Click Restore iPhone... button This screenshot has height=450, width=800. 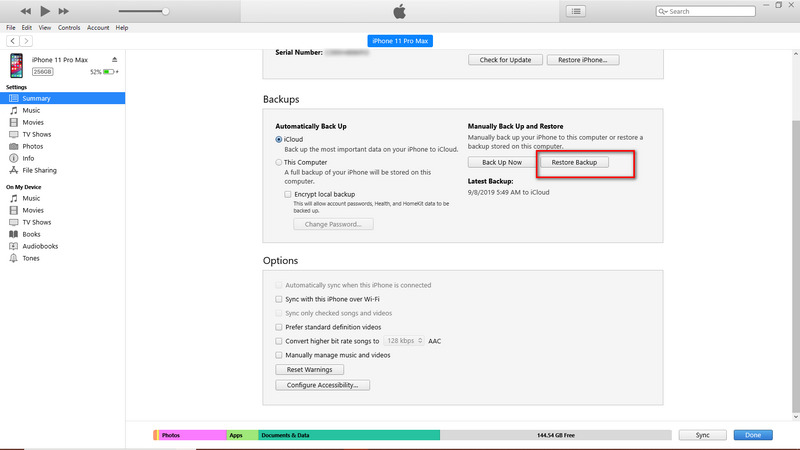(583, 60)
